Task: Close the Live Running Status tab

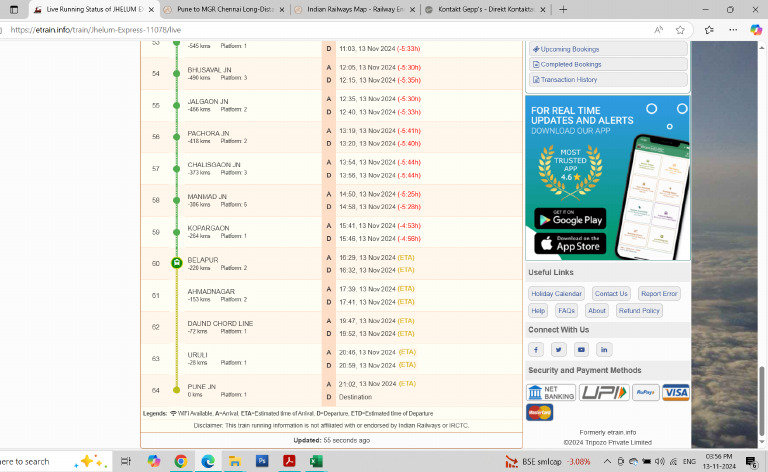Action: [151, 9]
